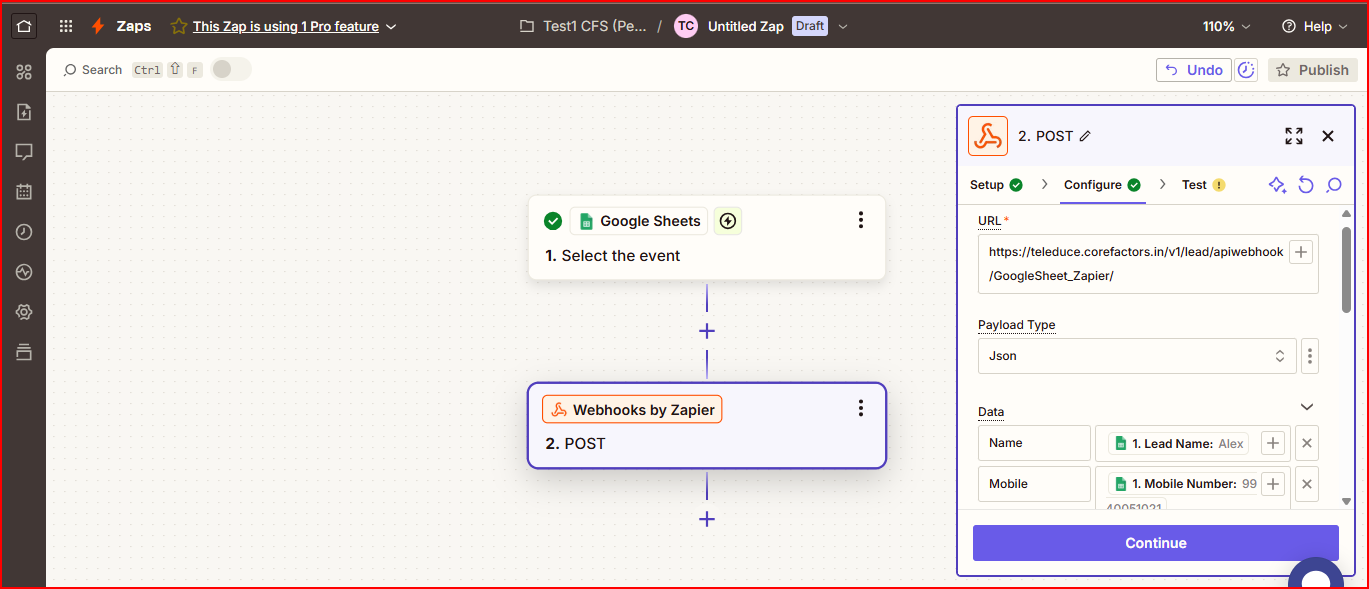Image resolution: width=1369 pixels, height=589 pixels.
Task: Click the Webhooks app icon in panel header
Action: (988, 136)
